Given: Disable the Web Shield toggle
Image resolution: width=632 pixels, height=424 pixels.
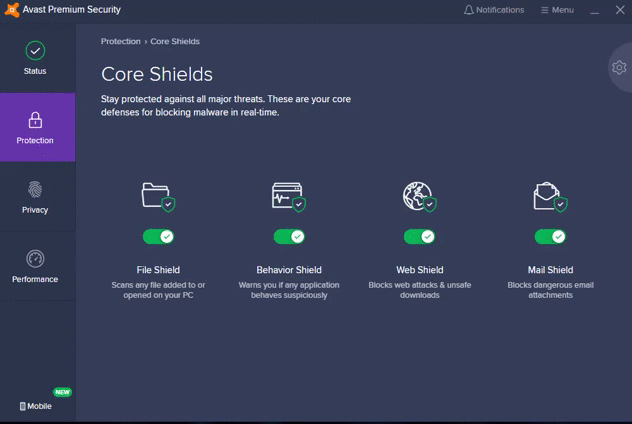Looking at the screenshot, I should [420, 237].
